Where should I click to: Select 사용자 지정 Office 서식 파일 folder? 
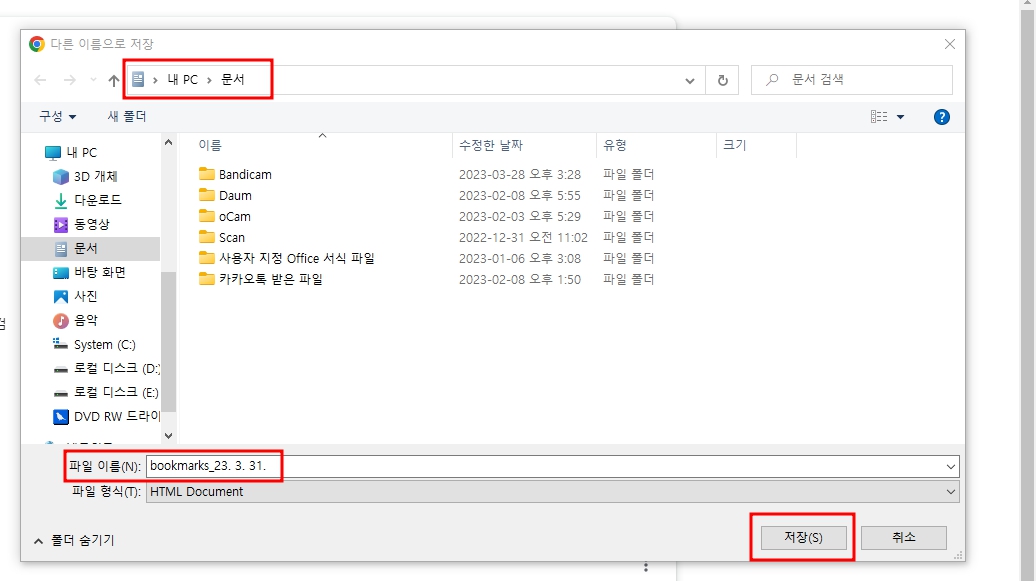pos(287,258)
